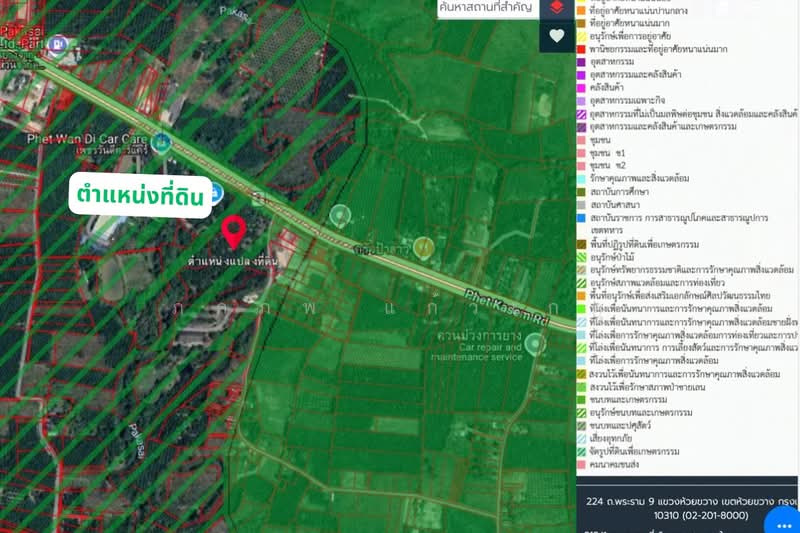
Task: Click purple swatch for อุตสาหกรรม
Action: 581,62
